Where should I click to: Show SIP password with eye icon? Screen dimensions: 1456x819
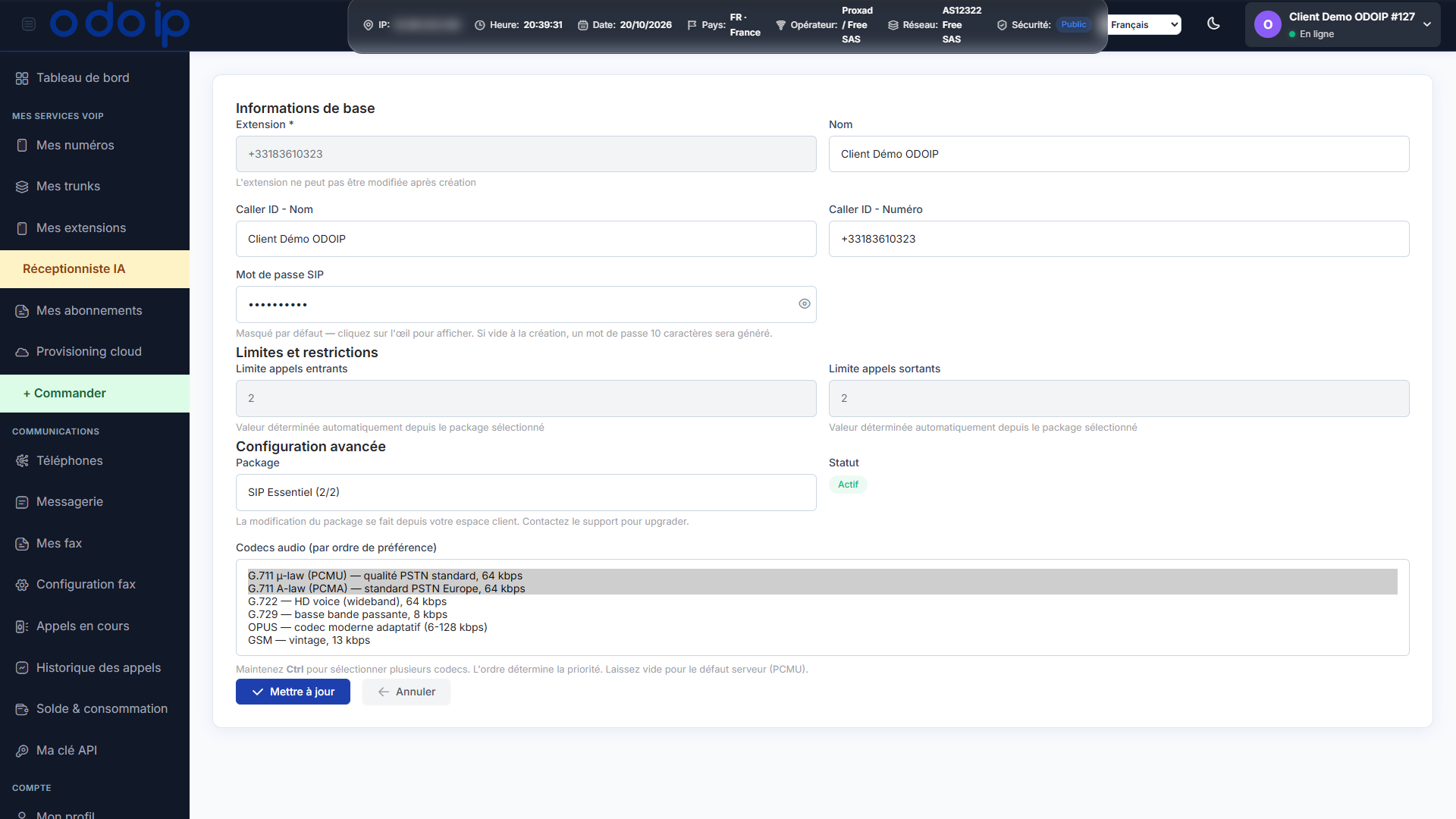point(805,304)
